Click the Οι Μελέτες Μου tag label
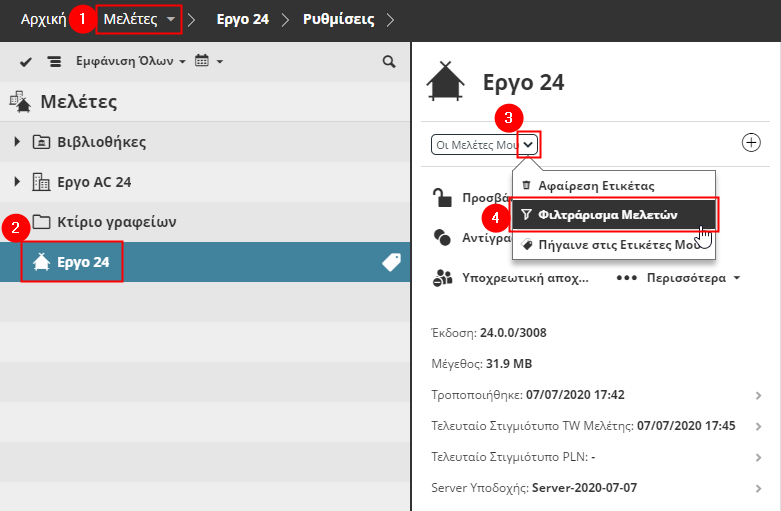 [476, 145]
